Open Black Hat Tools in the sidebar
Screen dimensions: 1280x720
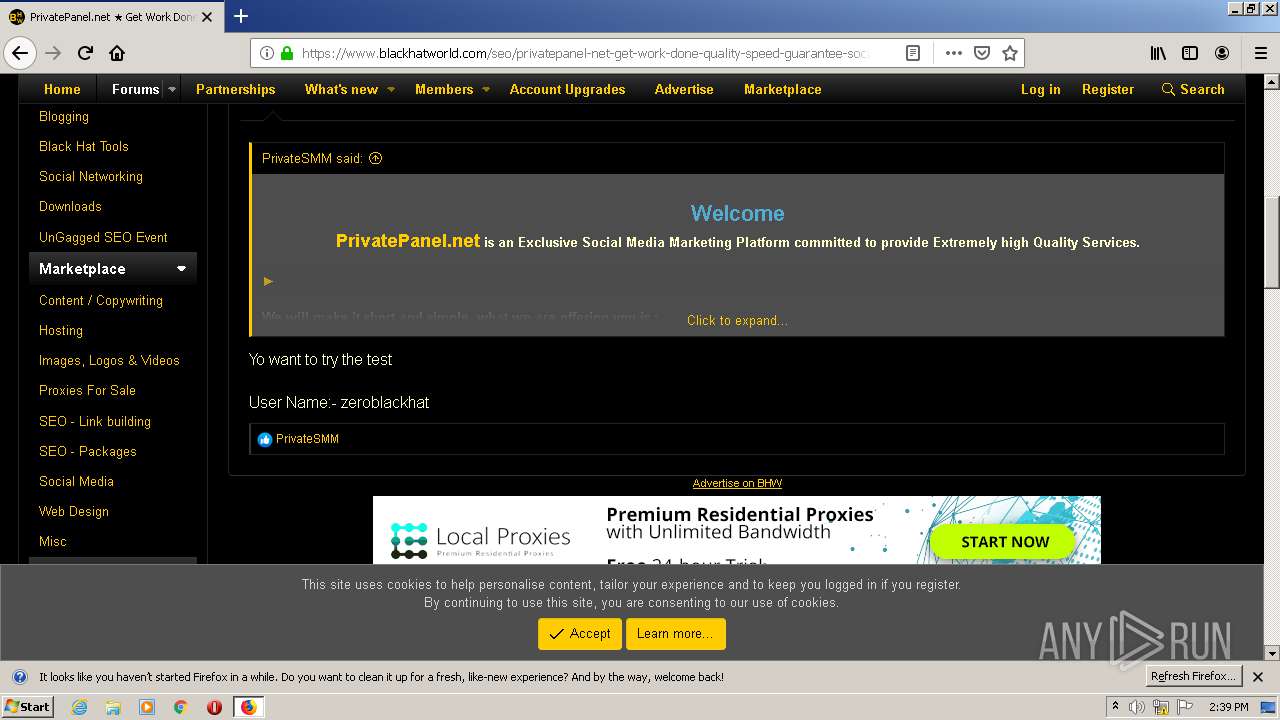[x=84, y=146]
